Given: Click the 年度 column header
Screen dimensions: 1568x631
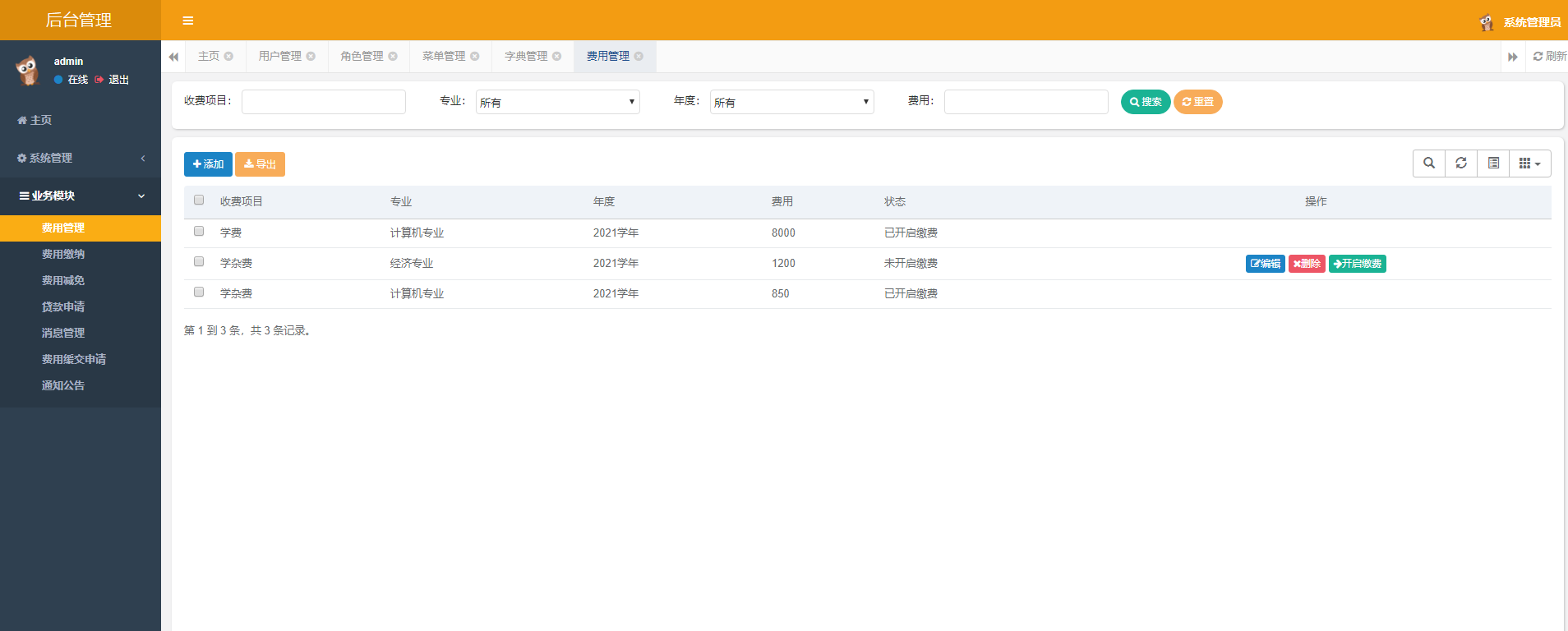Looking at the screenshot, I should [604, 201].
